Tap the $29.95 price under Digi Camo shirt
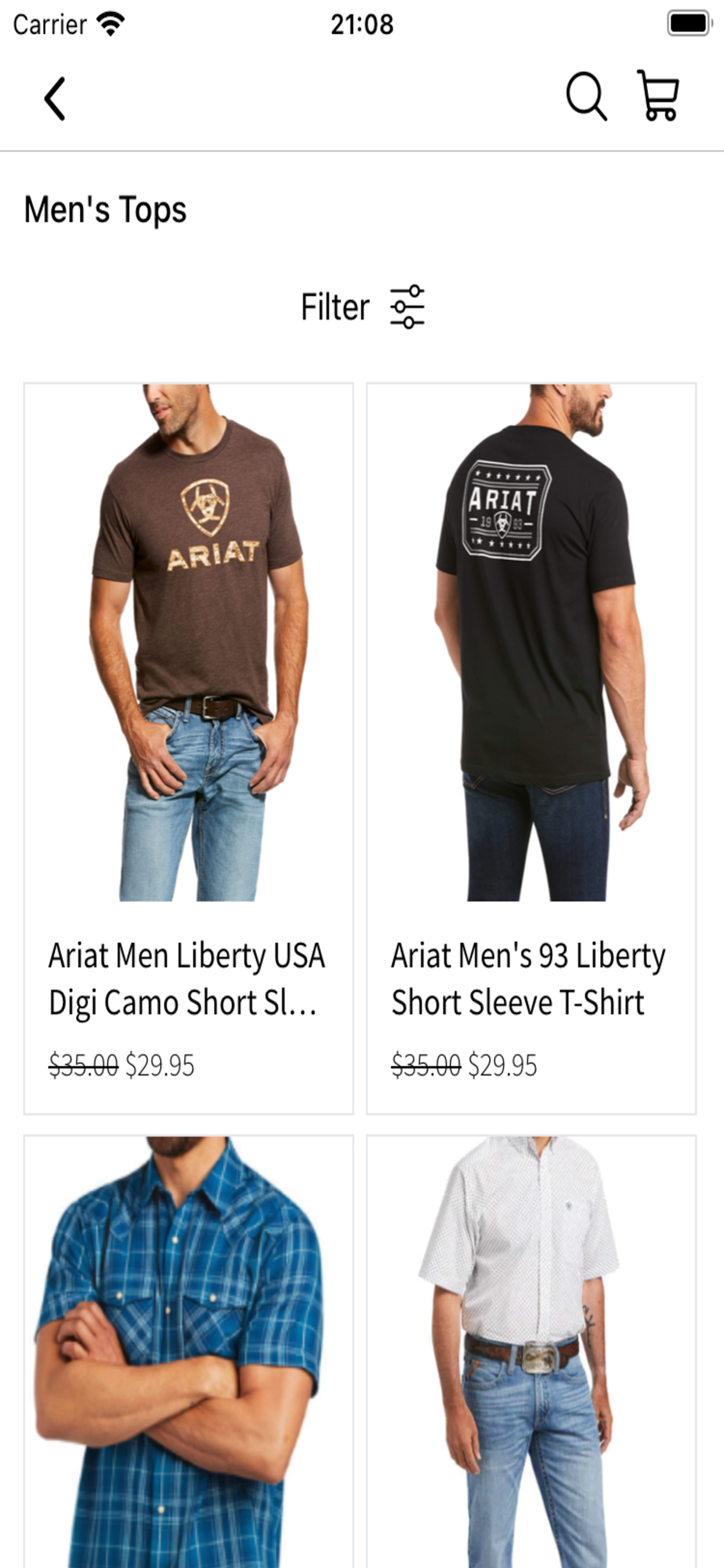The image size is (724, 1568). point(159,1065)
